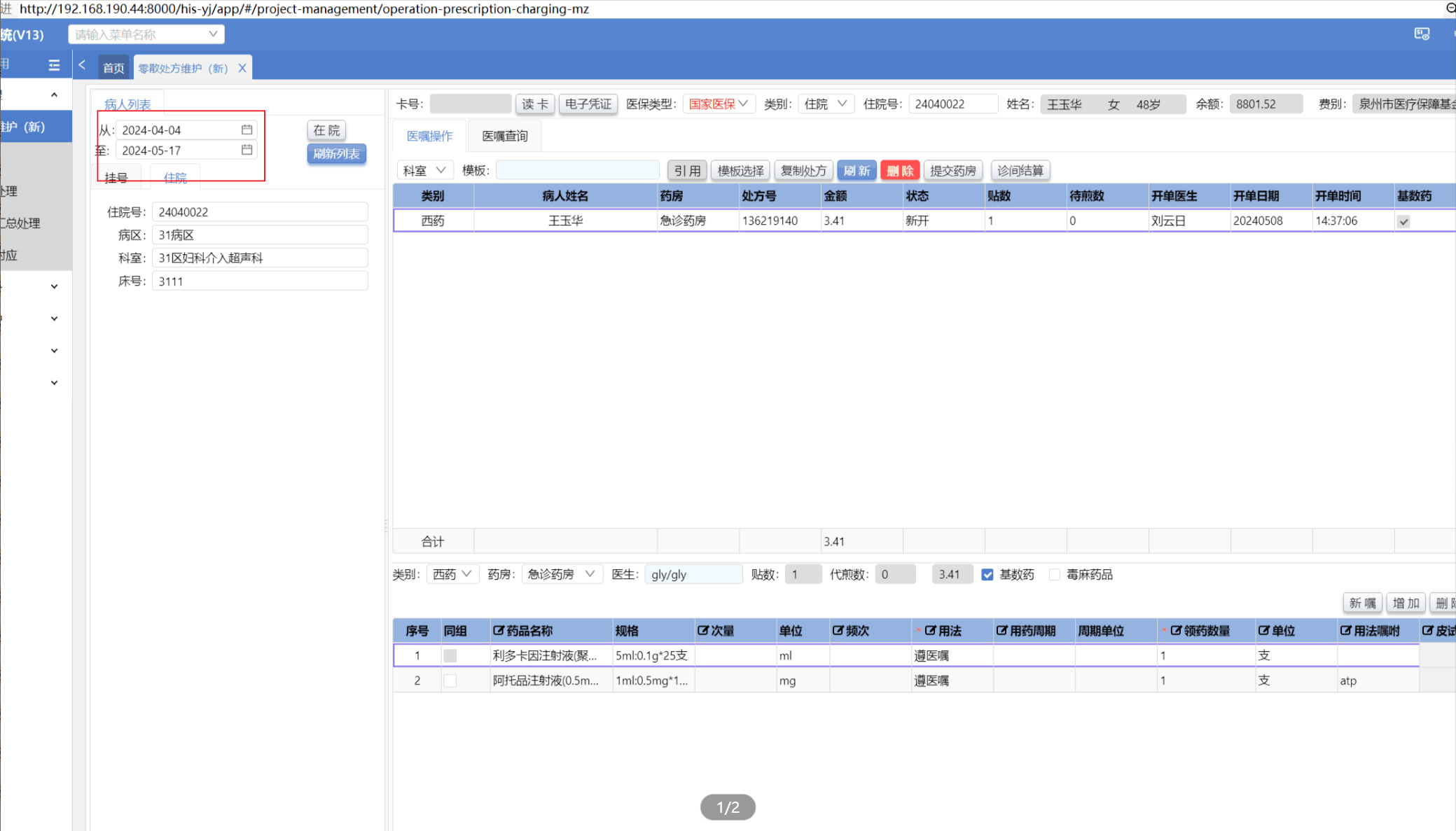This screenshot has width=1456, height=831.
Task: Click edit icon on 药品名称 column header
Action: click(x=498, y=631)
